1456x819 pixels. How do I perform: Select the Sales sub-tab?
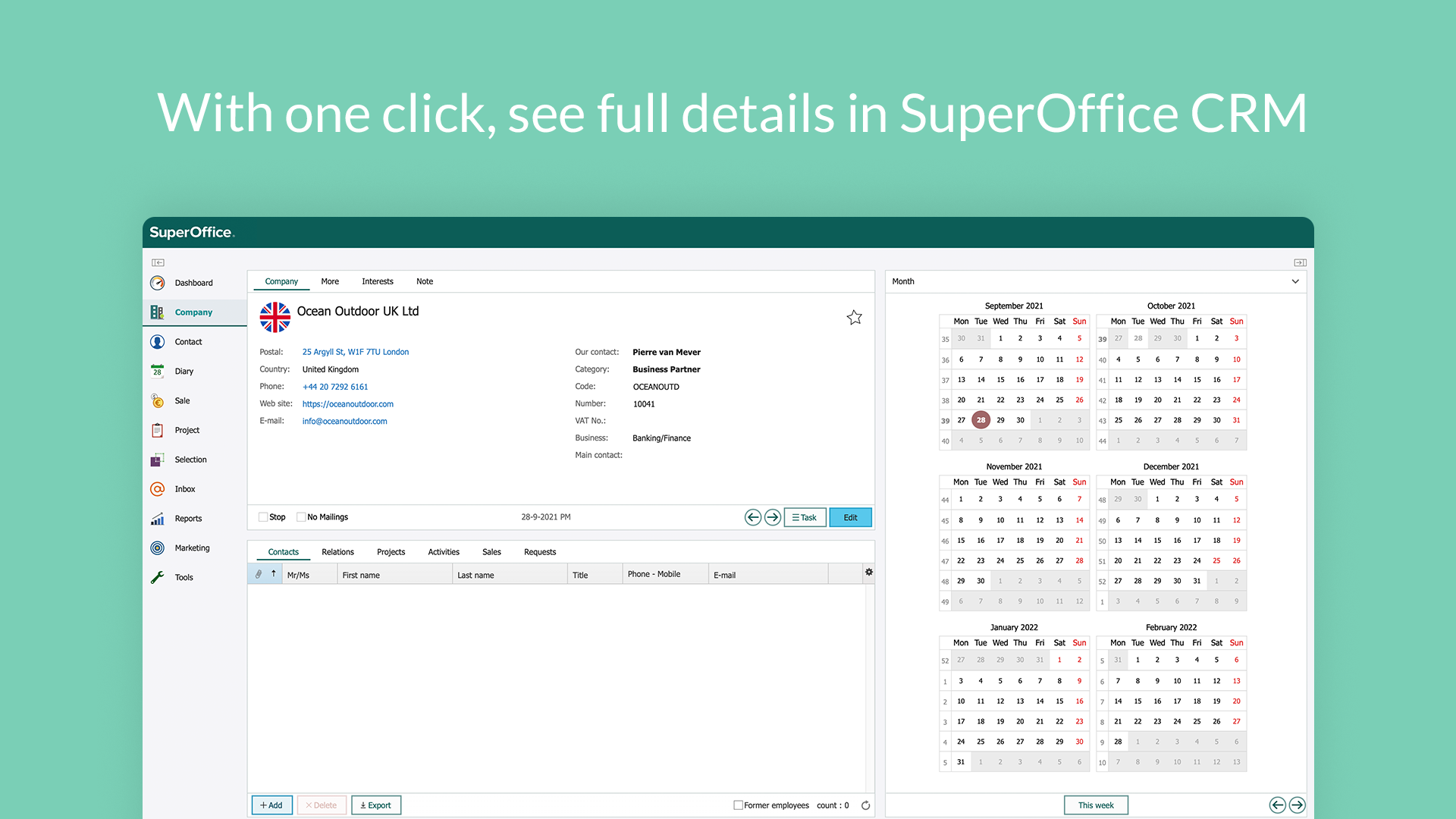click(491, 552)
